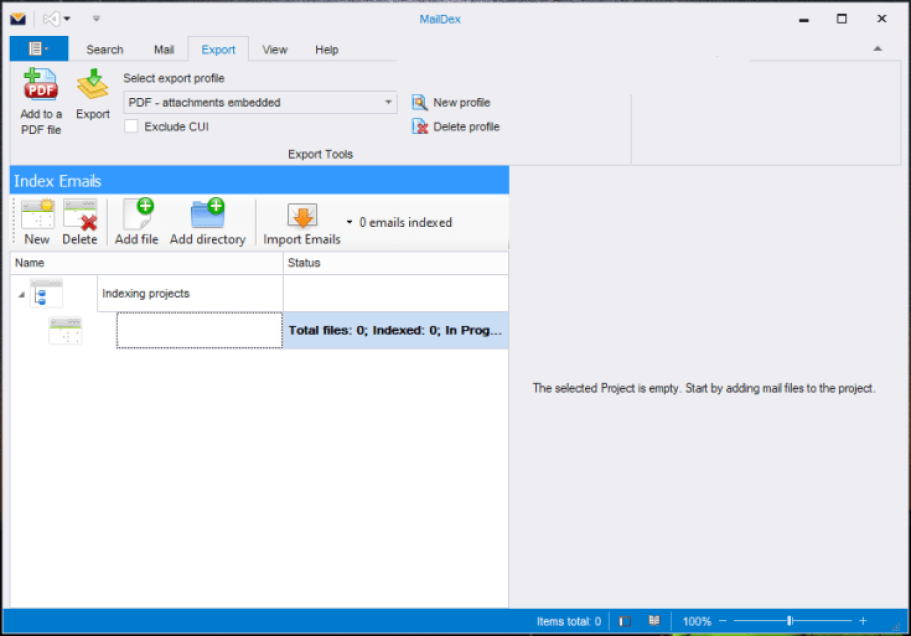Image resolution: width=911 pixels, height=636 pixels.
Task: Click the zoom out minus button
Action: coord(723,621)
